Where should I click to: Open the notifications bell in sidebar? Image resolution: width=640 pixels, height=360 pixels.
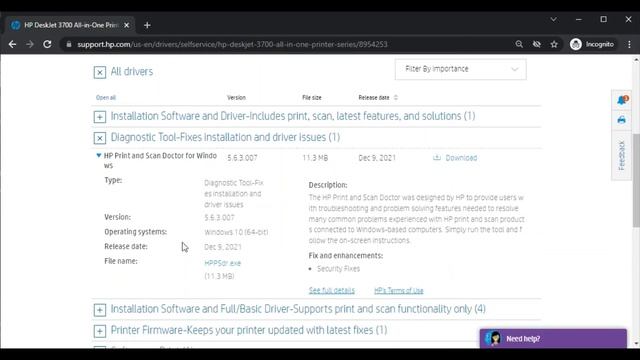tap(622, 100)
